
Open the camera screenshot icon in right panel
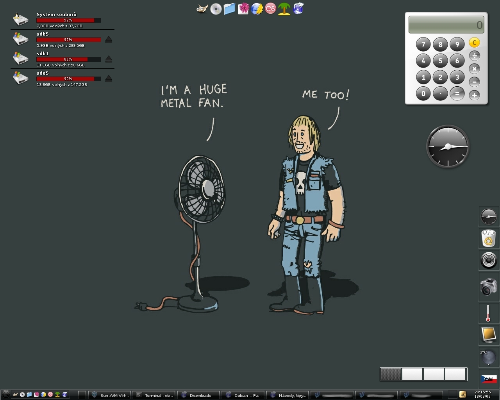coord(489,287)
